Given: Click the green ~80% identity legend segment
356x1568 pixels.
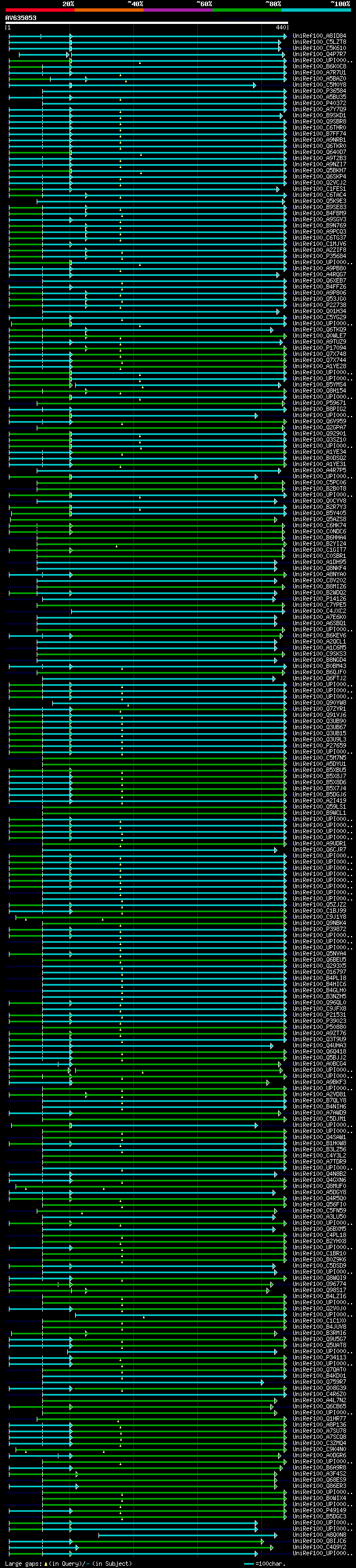Looking at the screenshot, I should 247,11.
